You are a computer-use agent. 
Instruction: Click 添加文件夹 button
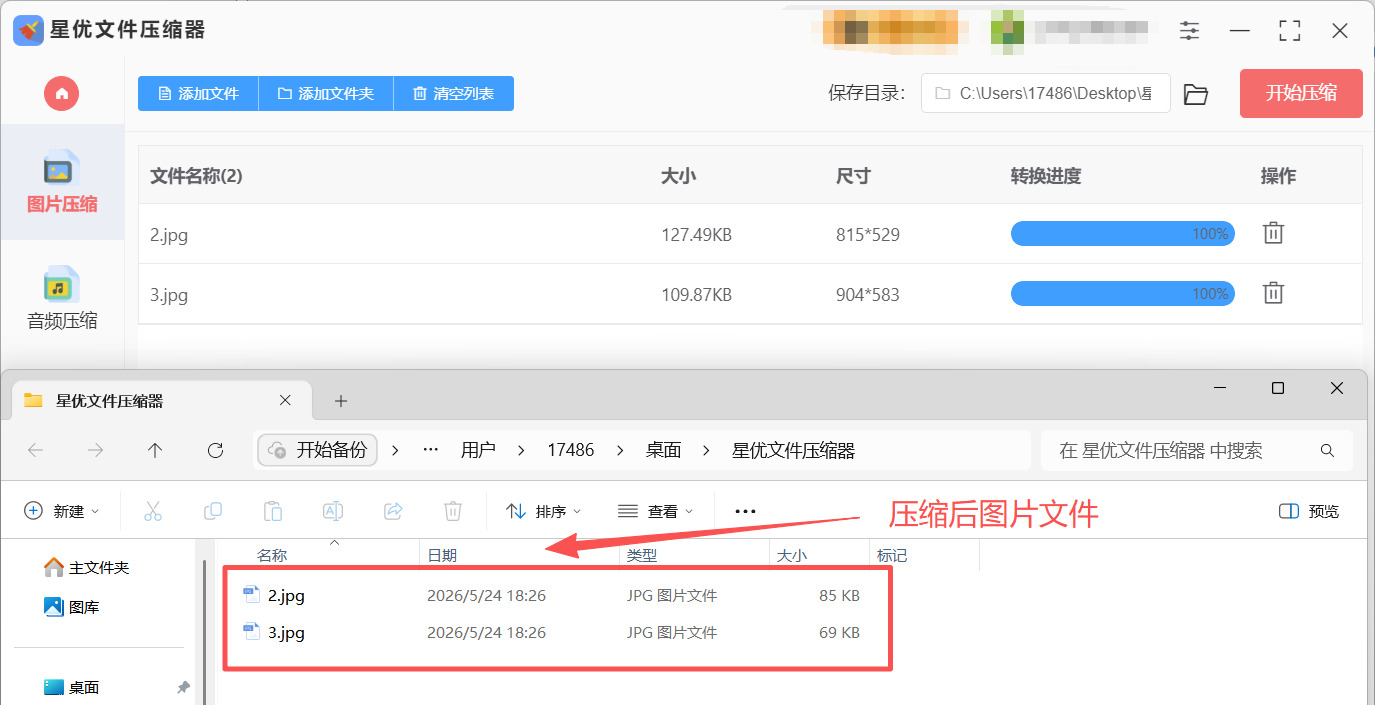tap(326, 93)
